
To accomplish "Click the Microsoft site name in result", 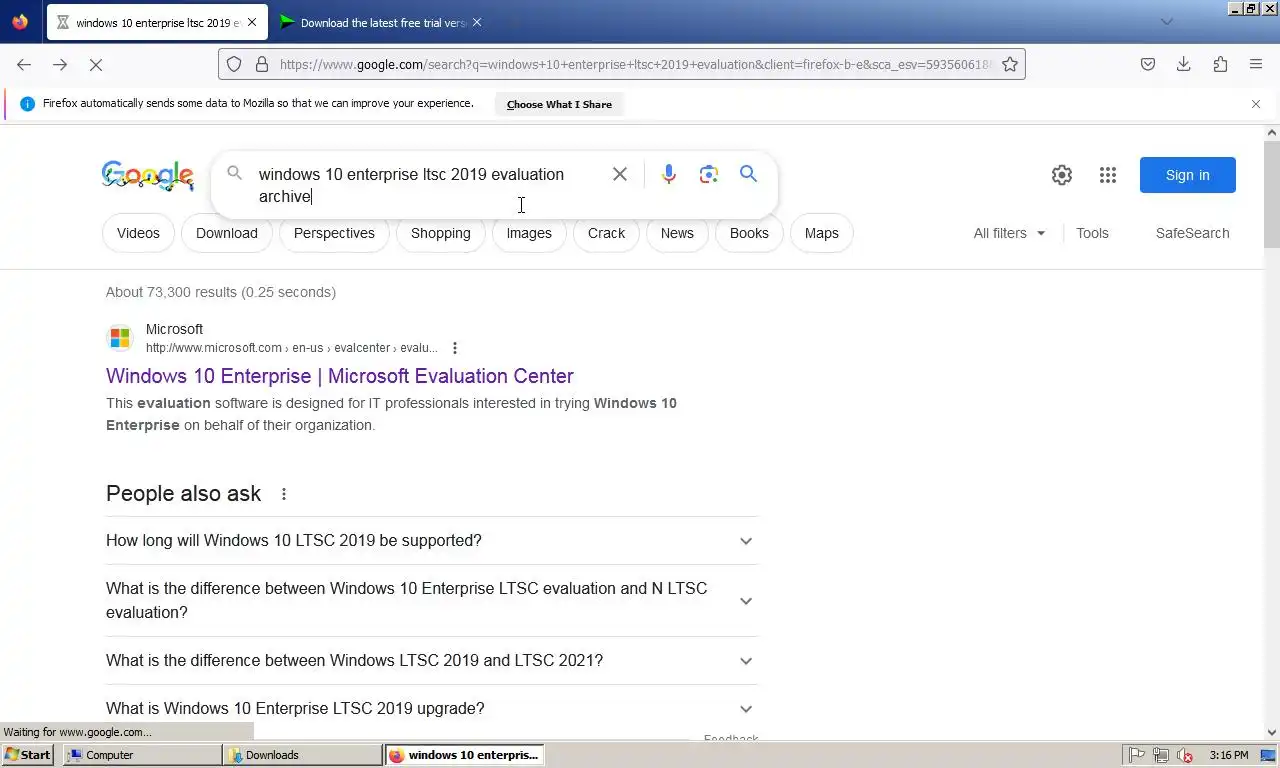I will [174, 329].
